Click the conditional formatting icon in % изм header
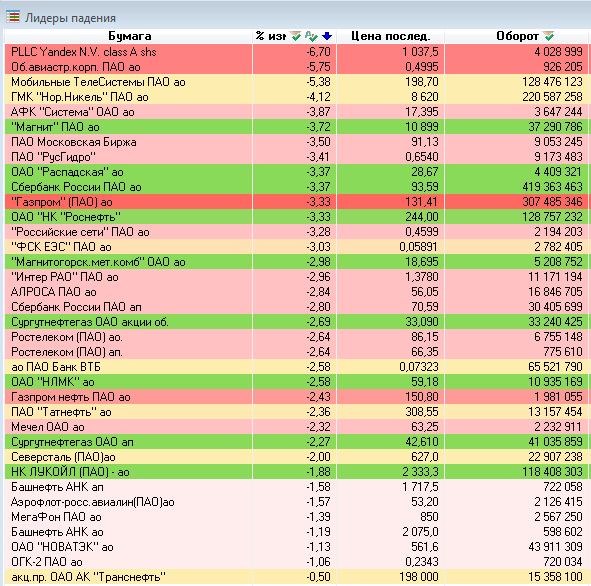Viewport: 591px width, 586px height. coord(311,36)
